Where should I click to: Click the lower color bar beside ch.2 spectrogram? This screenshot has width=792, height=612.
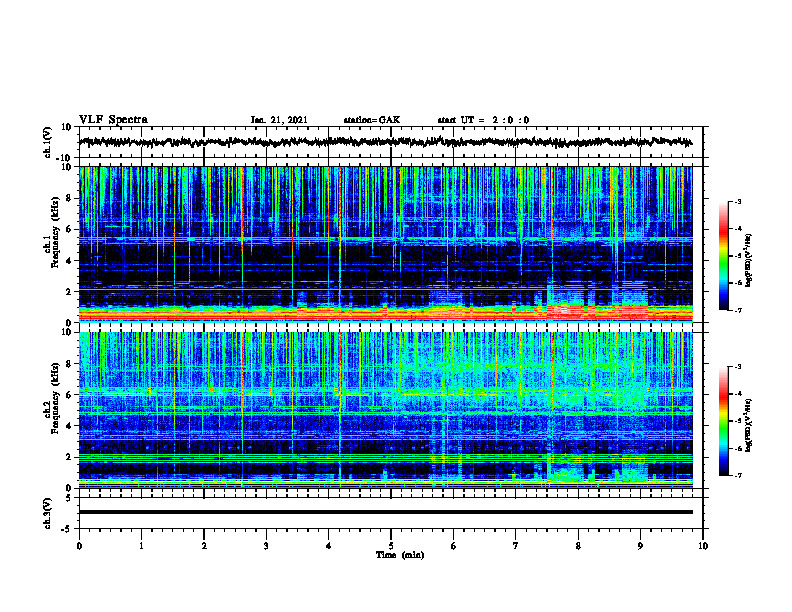pos(724,421)
